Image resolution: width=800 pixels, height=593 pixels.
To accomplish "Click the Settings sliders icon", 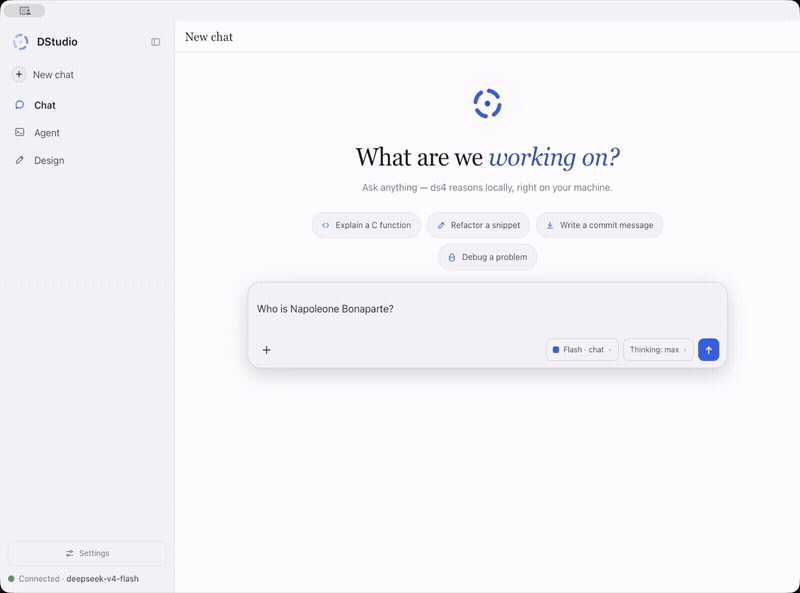I will (x=70, y=553).
